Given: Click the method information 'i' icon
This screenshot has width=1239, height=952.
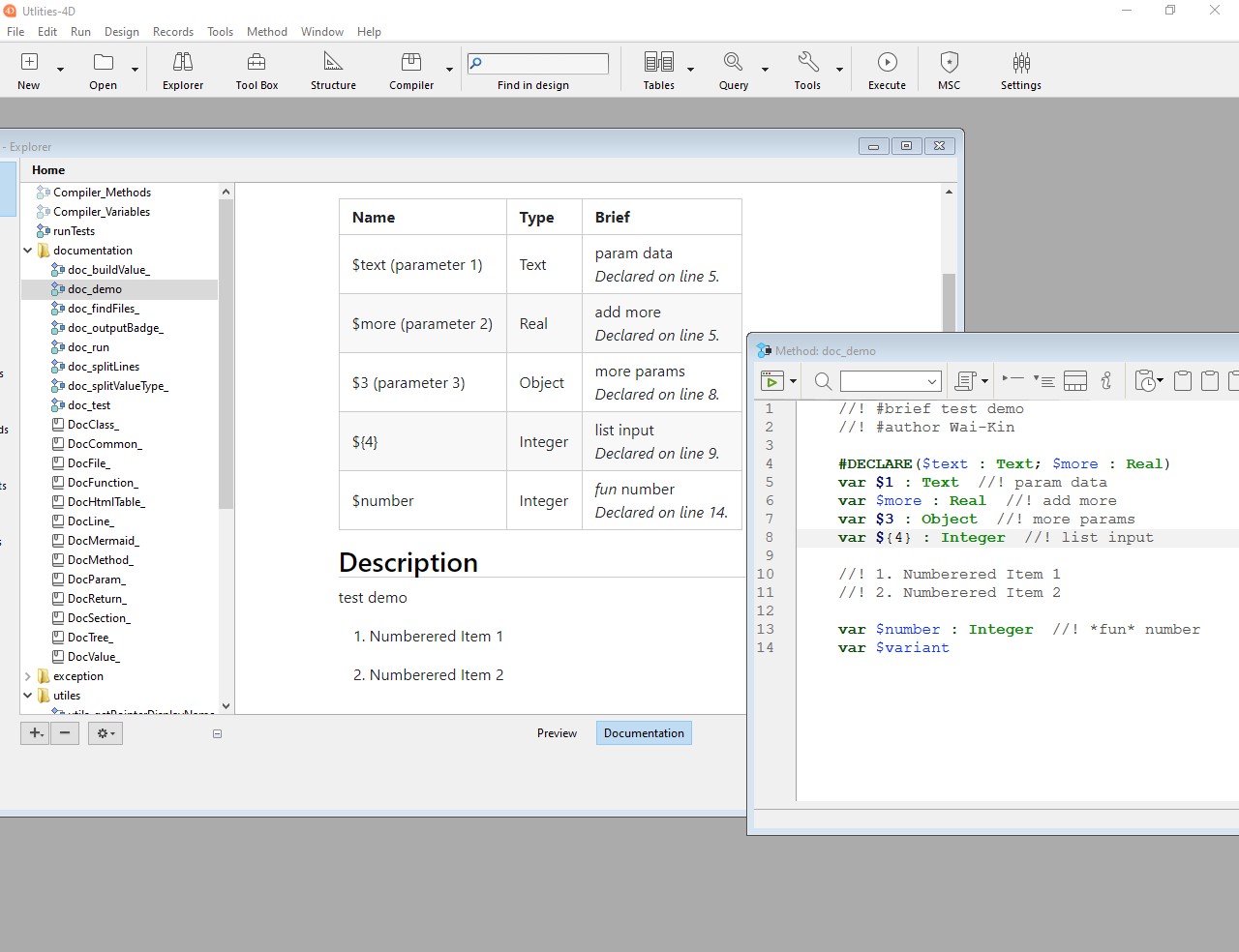Looking at the screenshot, I should pyautogui.click(x=1106, y=381).
